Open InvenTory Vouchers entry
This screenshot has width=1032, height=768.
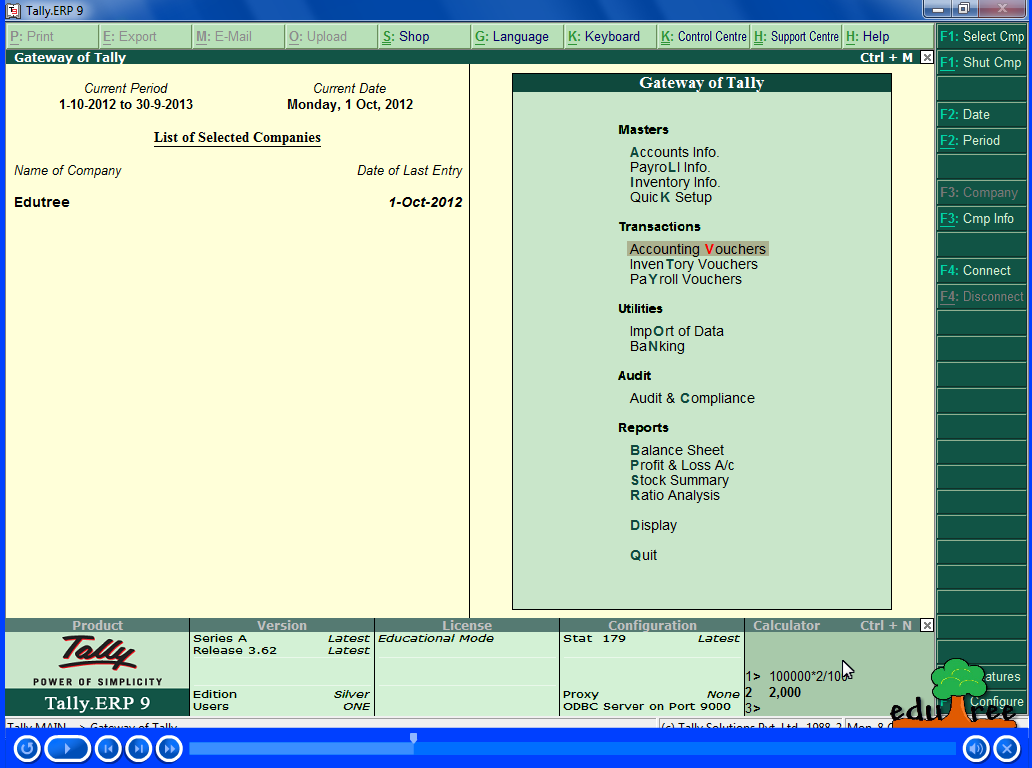694,264
